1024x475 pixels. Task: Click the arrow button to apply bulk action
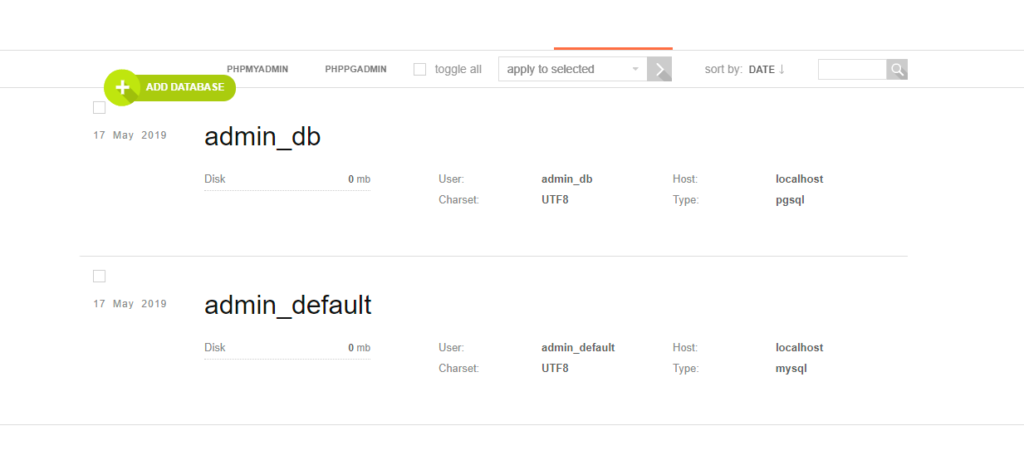660,69
